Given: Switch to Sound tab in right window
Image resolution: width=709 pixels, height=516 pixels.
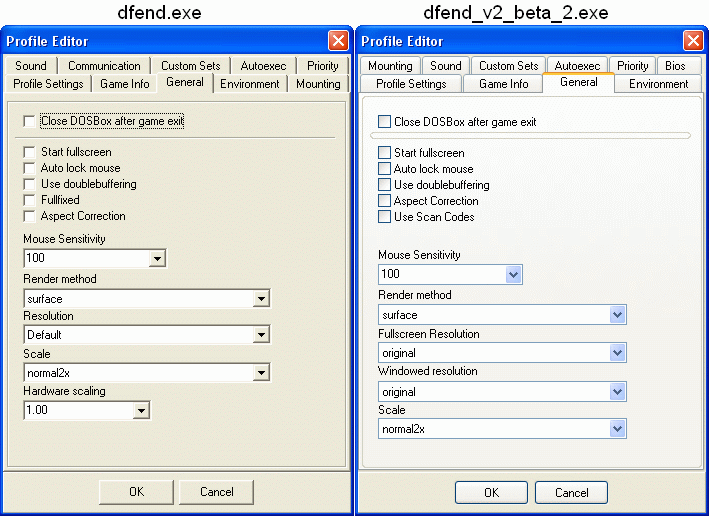Looking at the screenshot, I should 446,66.
